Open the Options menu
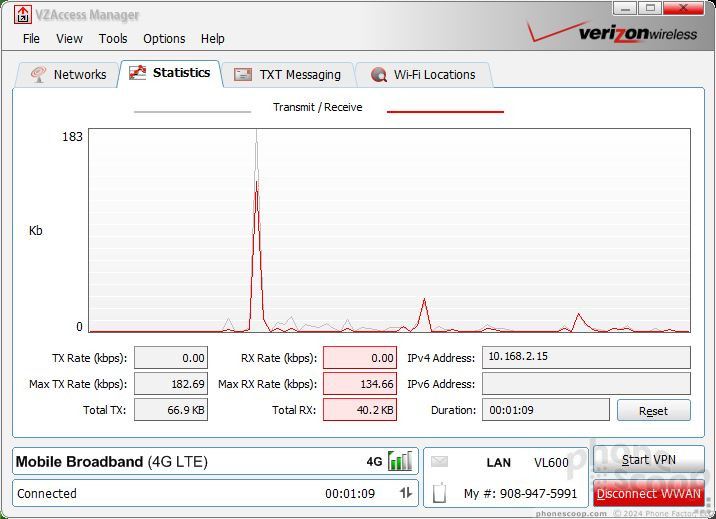Viewport: 716px width, 519px height. [164, 39]
